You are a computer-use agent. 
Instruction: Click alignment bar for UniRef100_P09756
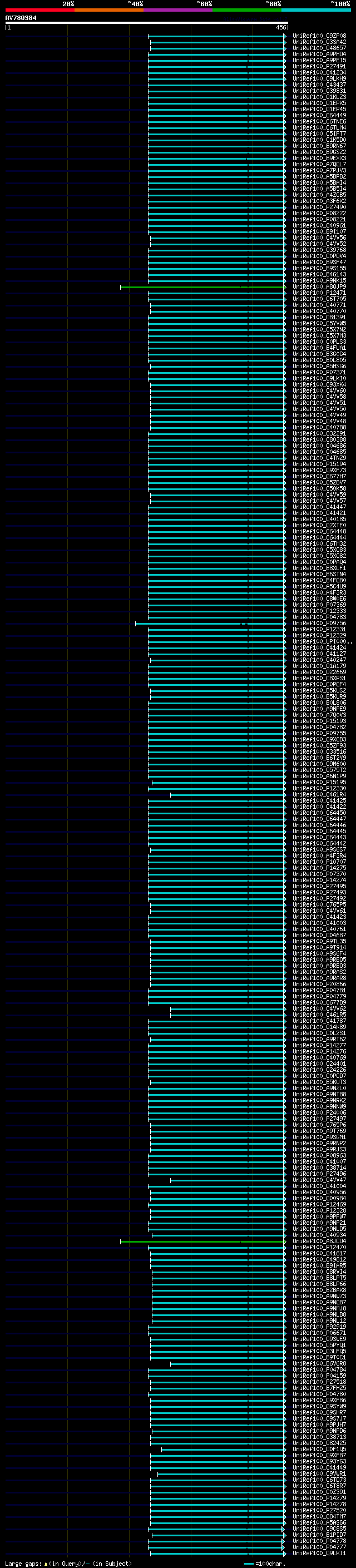tap(211, 624)
